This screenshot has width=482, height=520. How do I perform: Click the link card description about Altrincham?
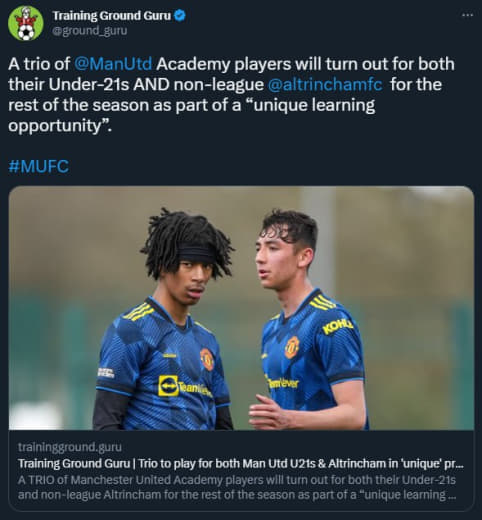[237, 487]
